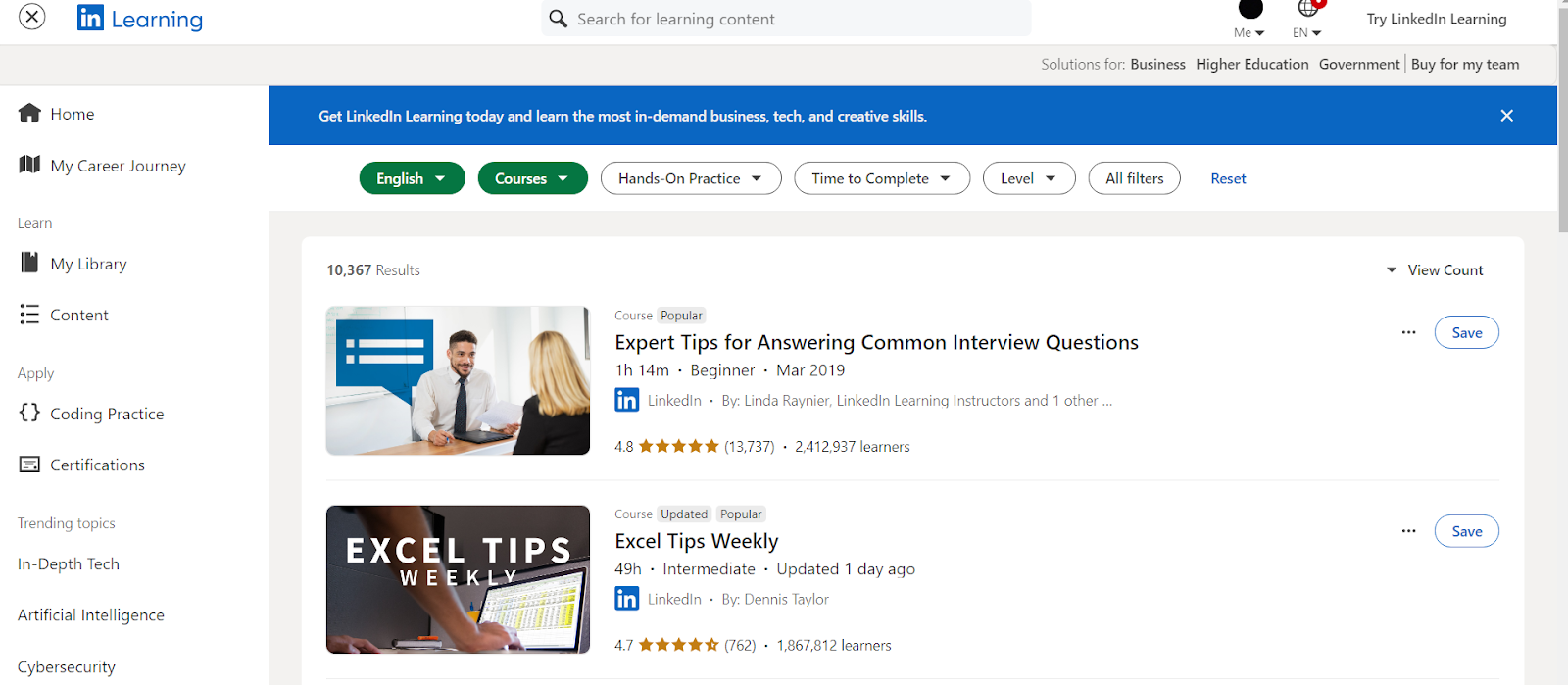
Task: Open the Business solutions link
Action: click(1157, 64)
